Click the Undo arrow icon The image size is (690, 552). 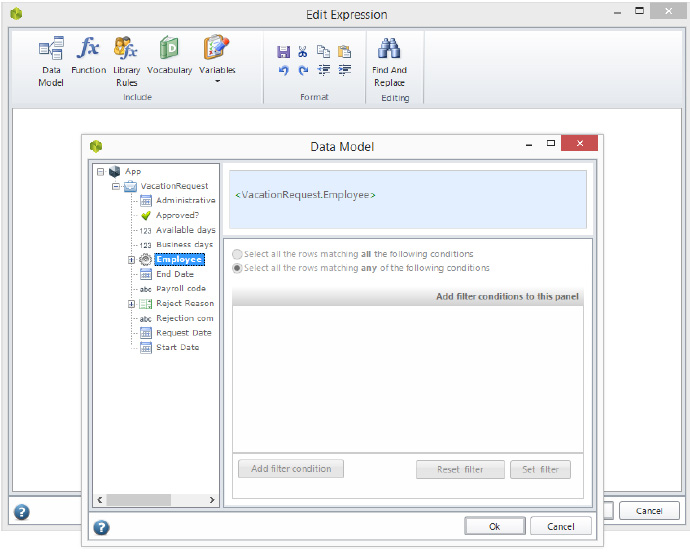point(283,70)
